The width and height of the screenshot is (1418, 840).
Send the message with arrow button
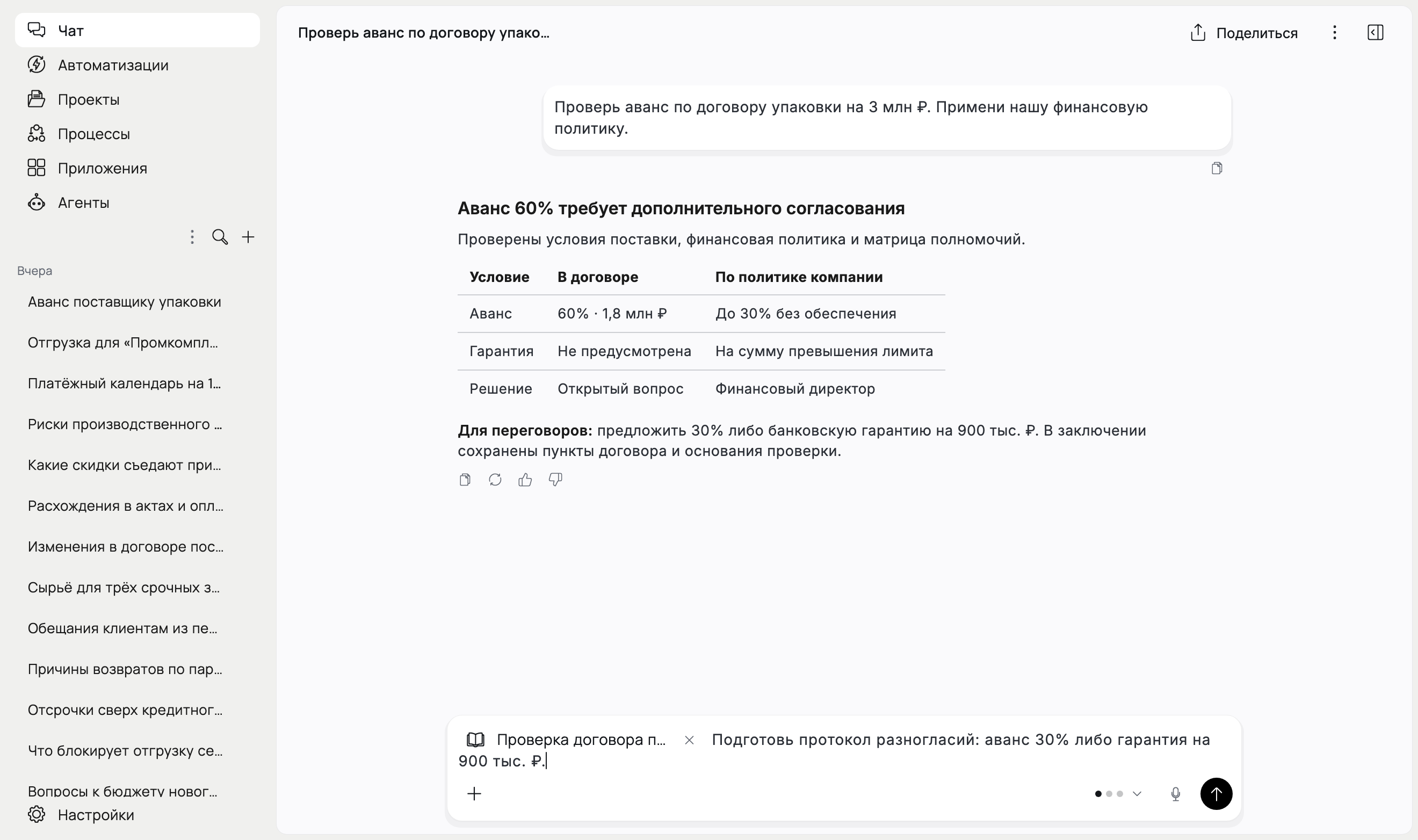[x=1216, y=794]
